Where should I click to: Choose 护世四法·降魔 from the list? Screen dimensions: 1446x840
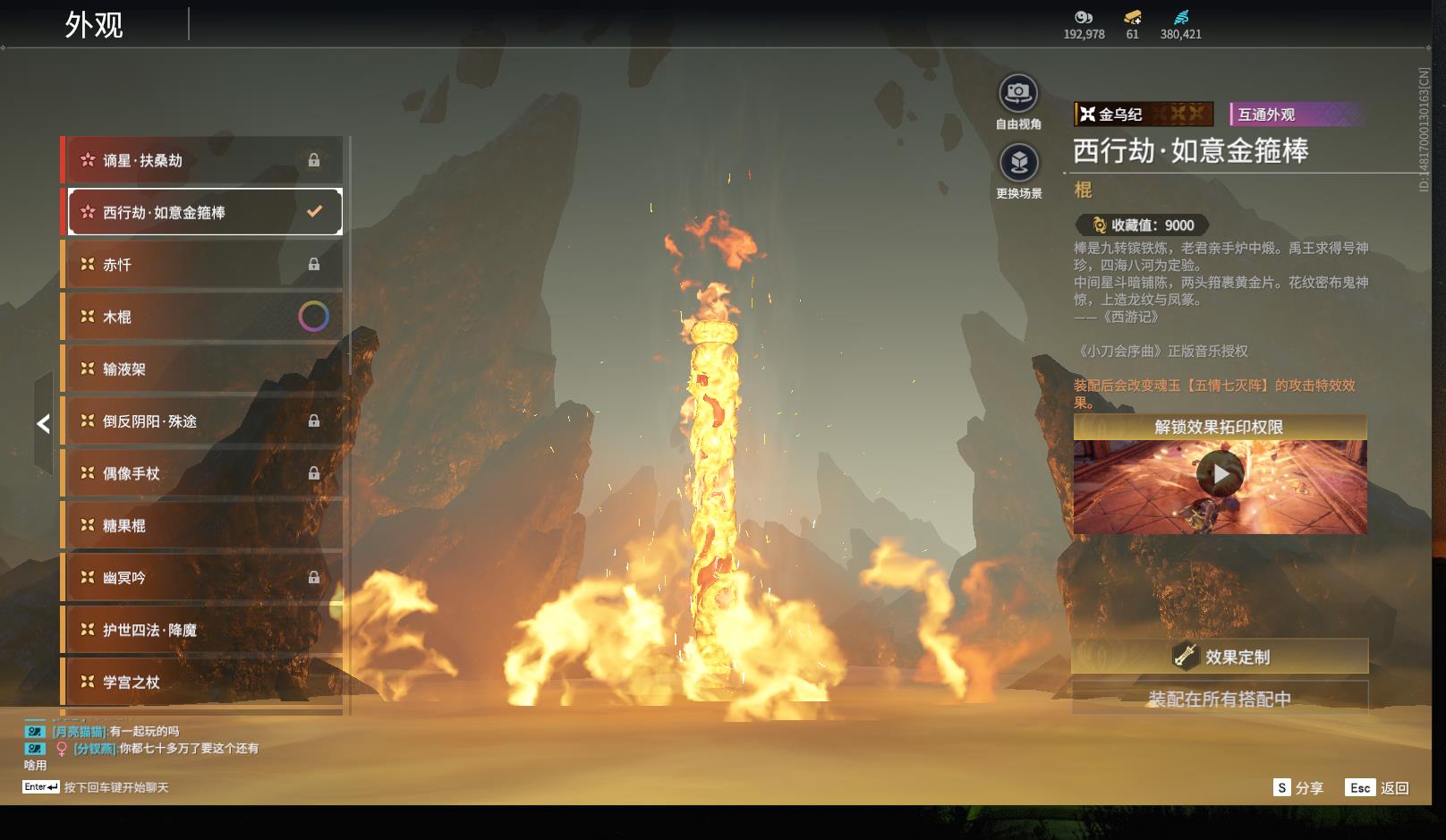pyautogui.click(x=202, y=630)
